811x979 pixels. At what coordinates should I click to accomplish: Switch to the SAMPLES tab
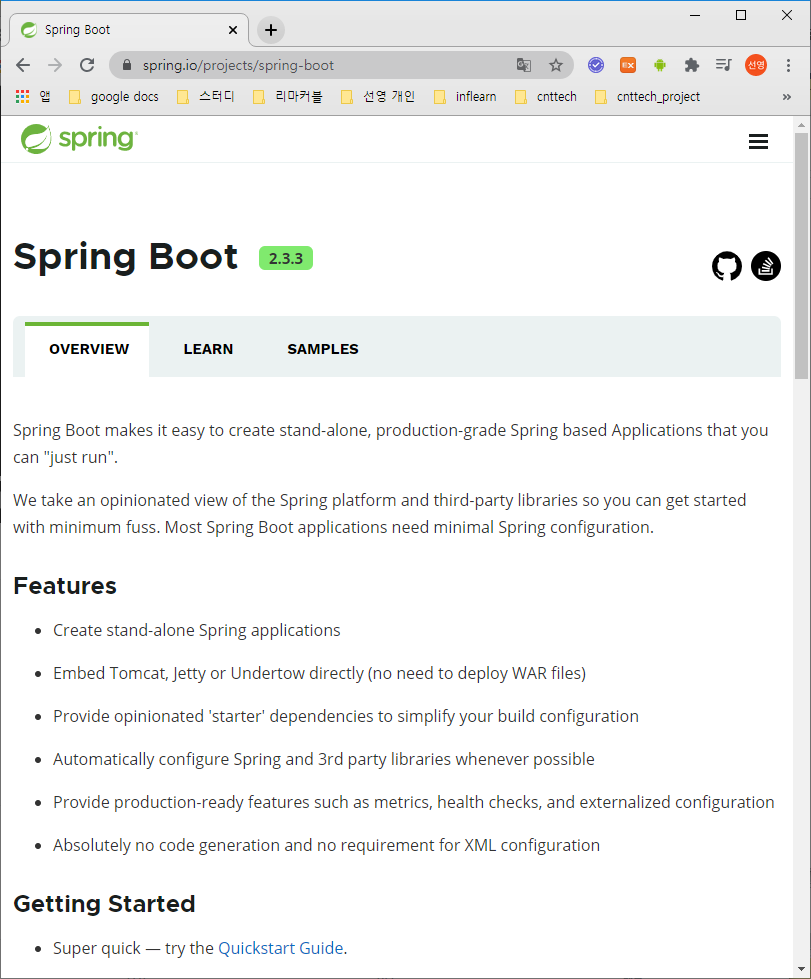point(323,350)
